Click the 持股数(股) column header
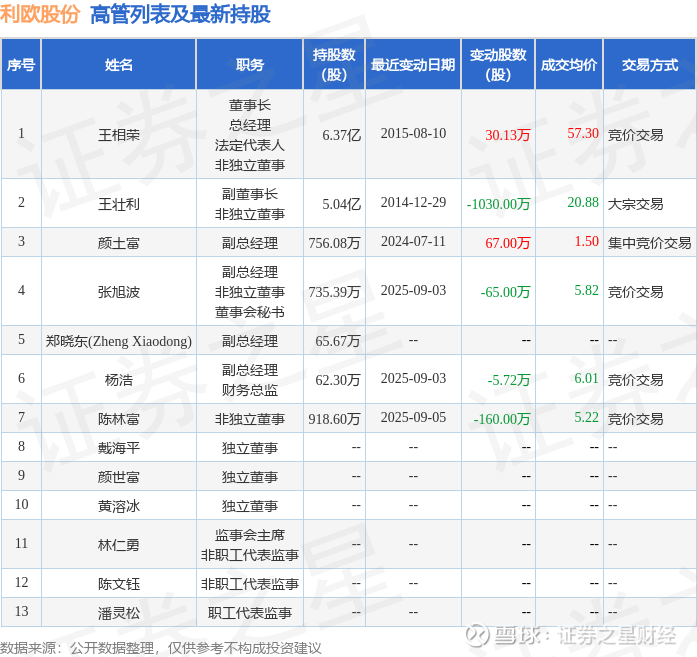Viewport: 697px width, 657px height. pos(334,65)
